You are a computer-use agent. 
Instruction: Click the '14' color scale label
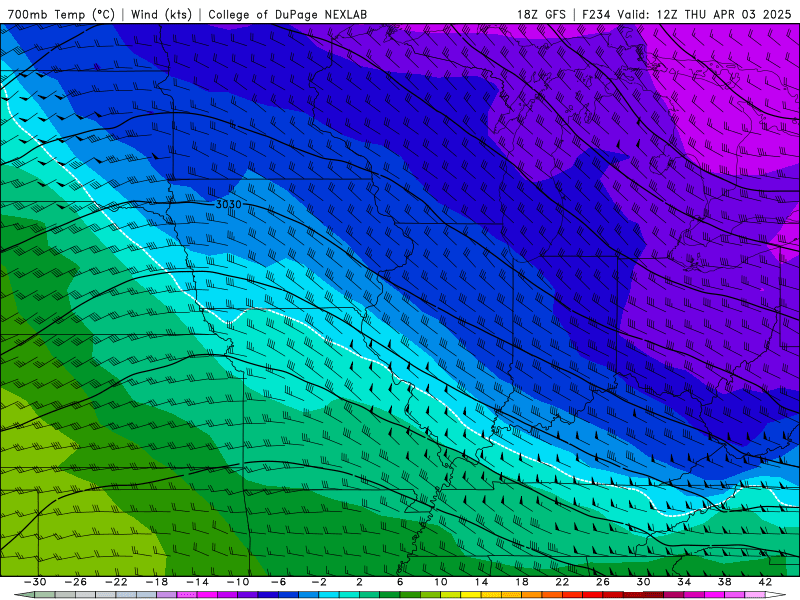click(x=481, y=582)
